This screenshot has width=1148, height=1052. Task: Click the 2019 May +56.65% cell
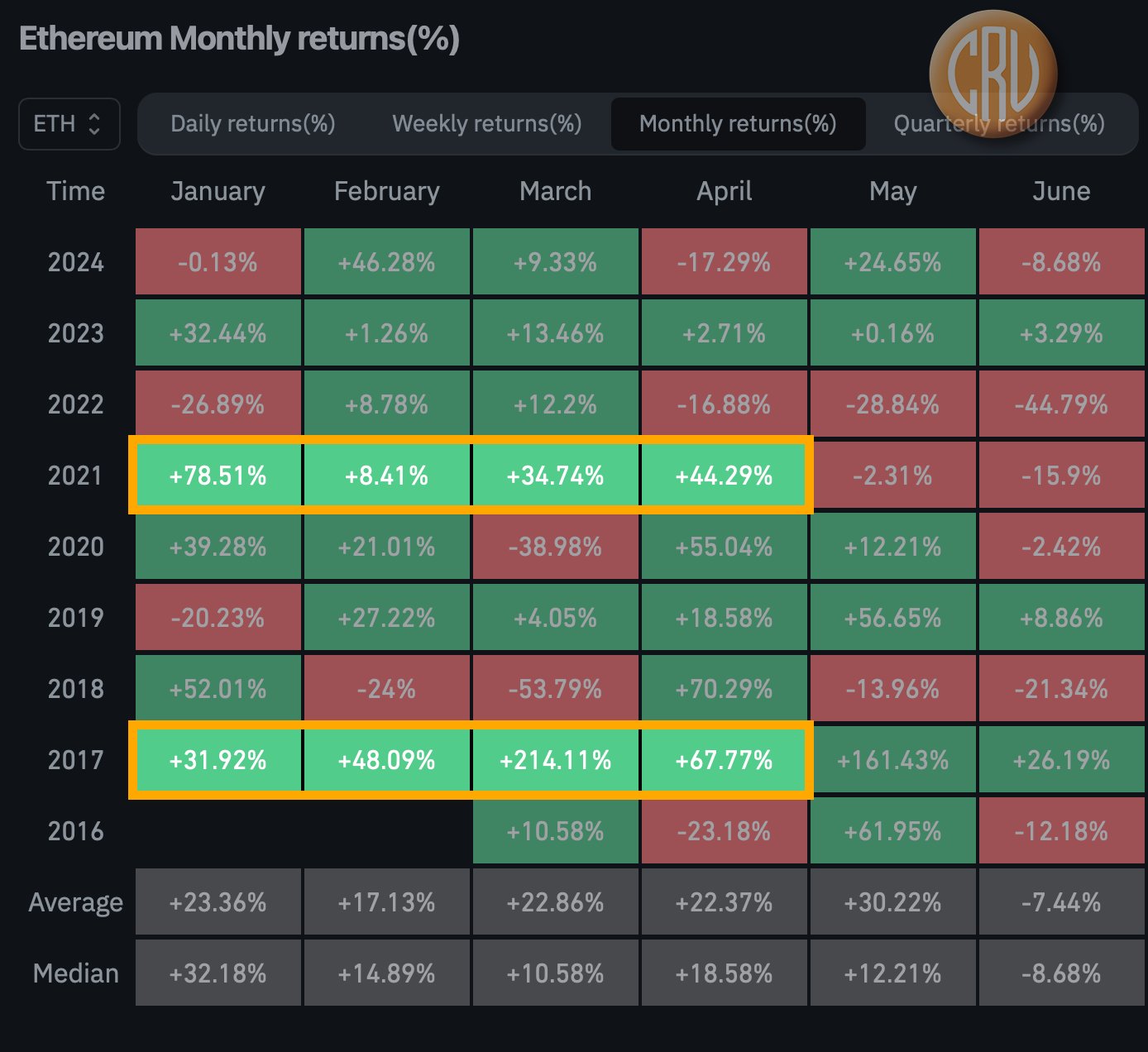coord(893,617)
